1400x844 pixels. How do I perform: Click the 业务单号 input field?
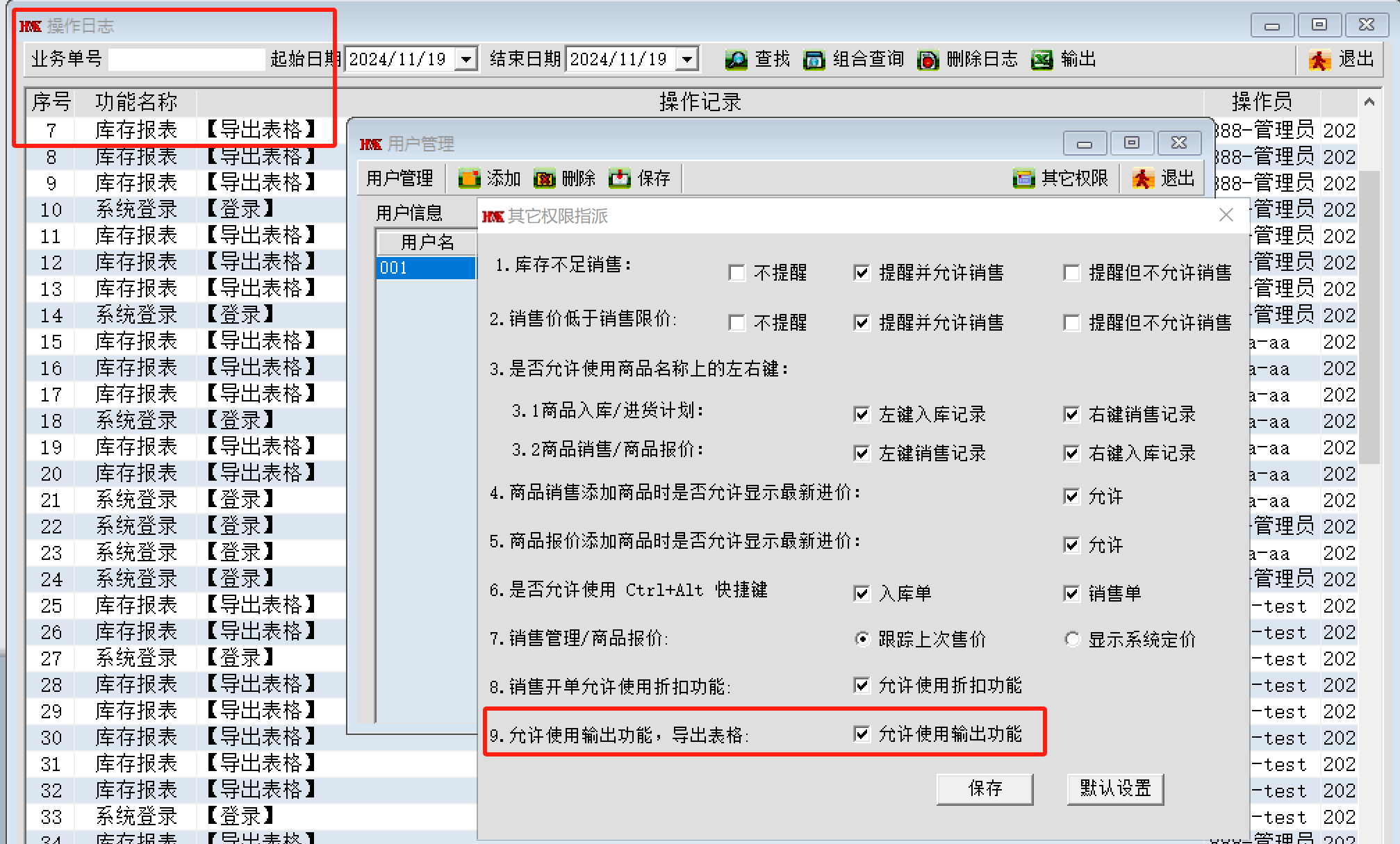point(187,59)
